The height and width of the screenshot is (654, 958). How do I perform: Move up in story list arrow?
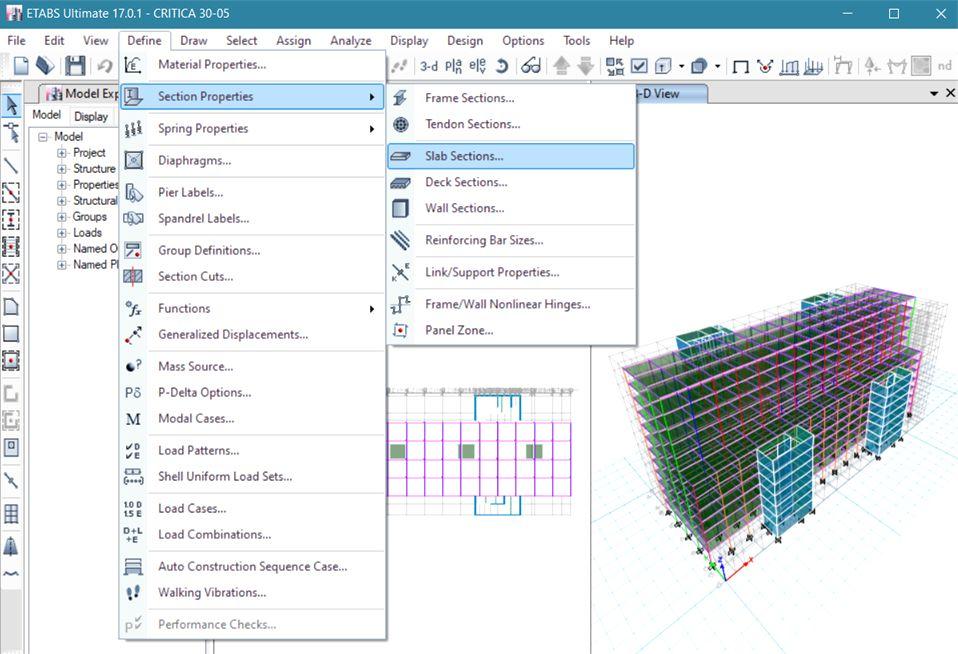coord(561,66)
